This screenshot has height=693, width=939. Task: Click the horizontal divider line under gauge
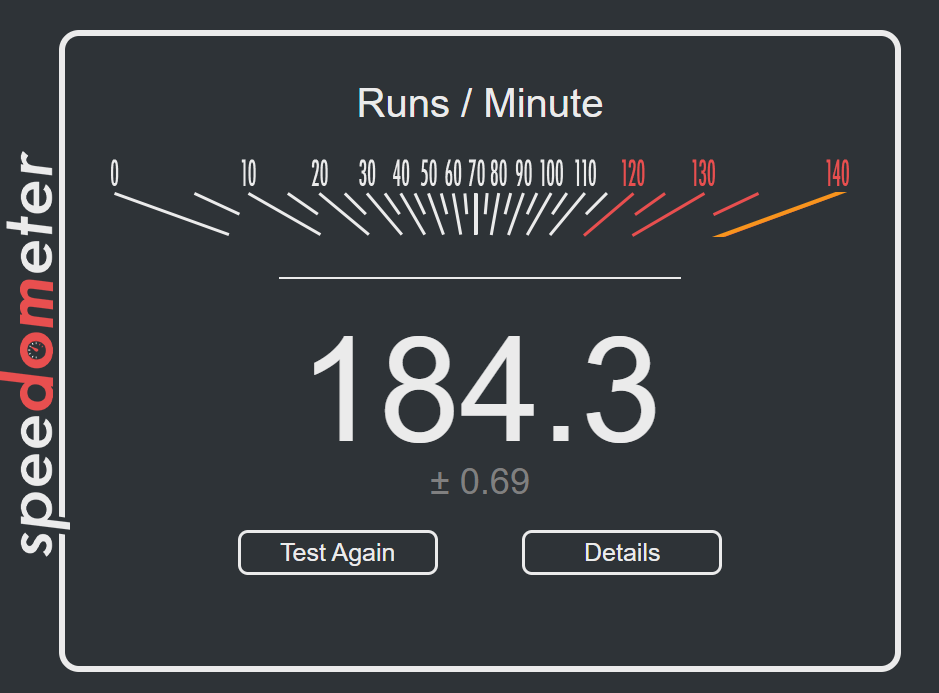(x=480, y=277)
